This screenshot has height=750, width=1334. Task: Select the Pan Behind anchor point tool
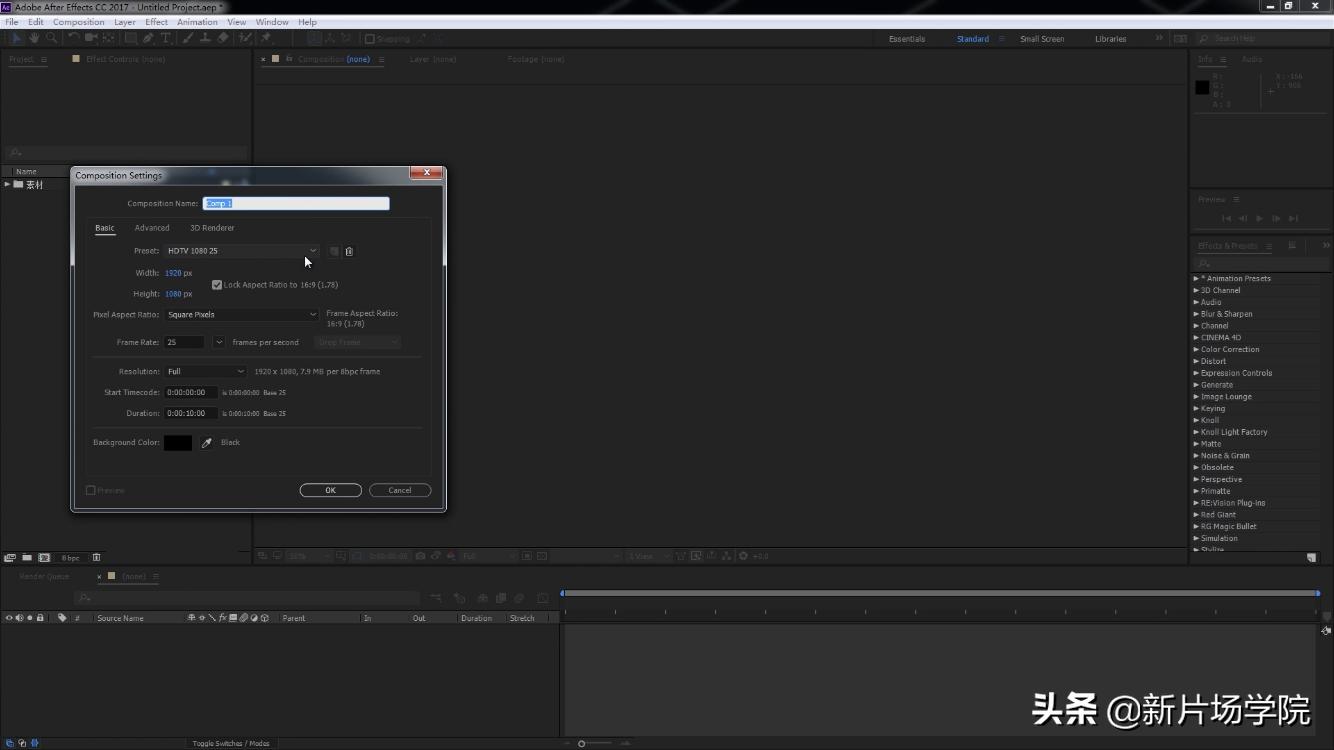tap(108, 38)
